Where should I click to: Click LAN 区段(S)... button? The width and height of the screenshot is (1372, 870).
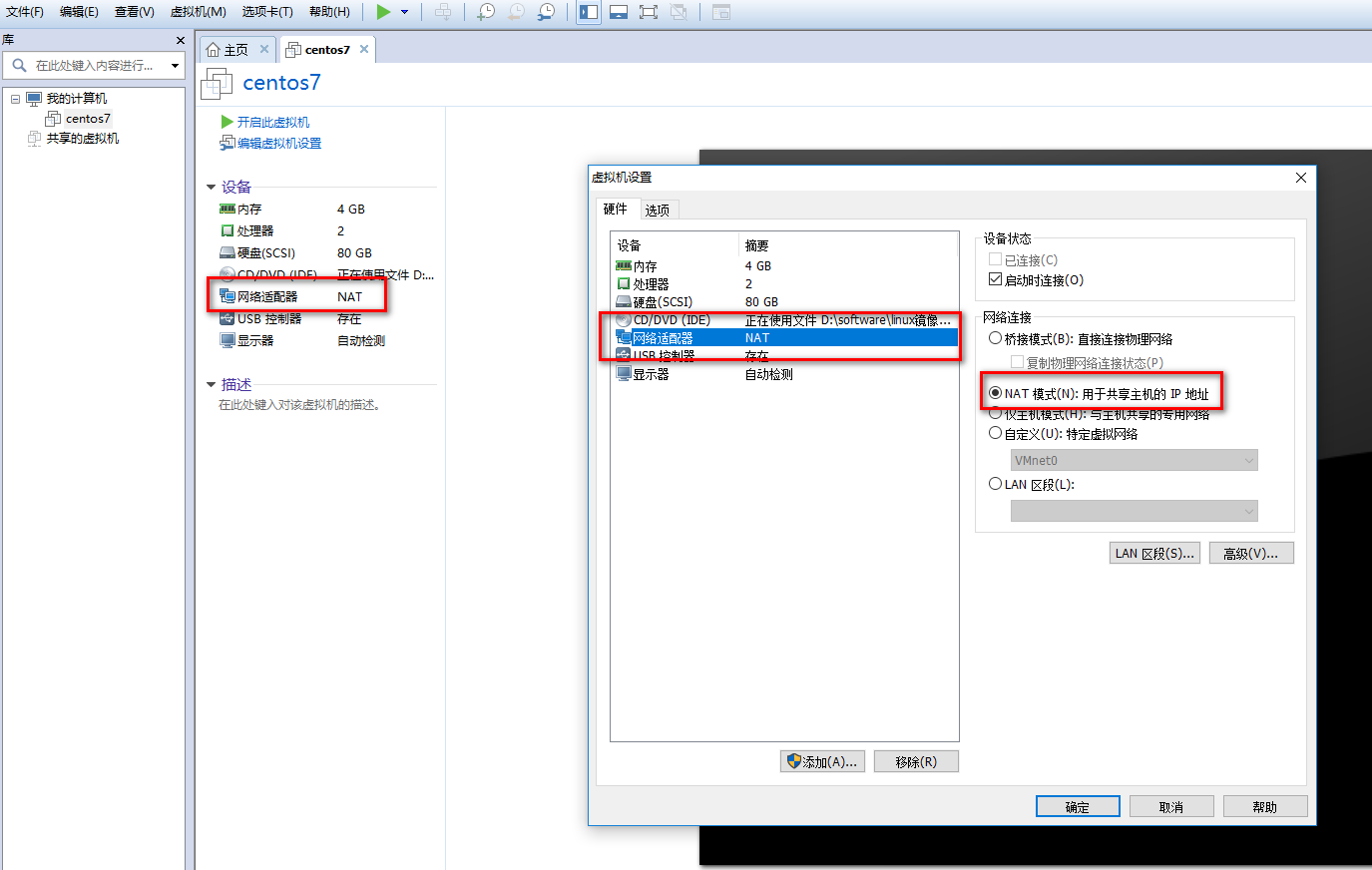(x=1154, y=553)
